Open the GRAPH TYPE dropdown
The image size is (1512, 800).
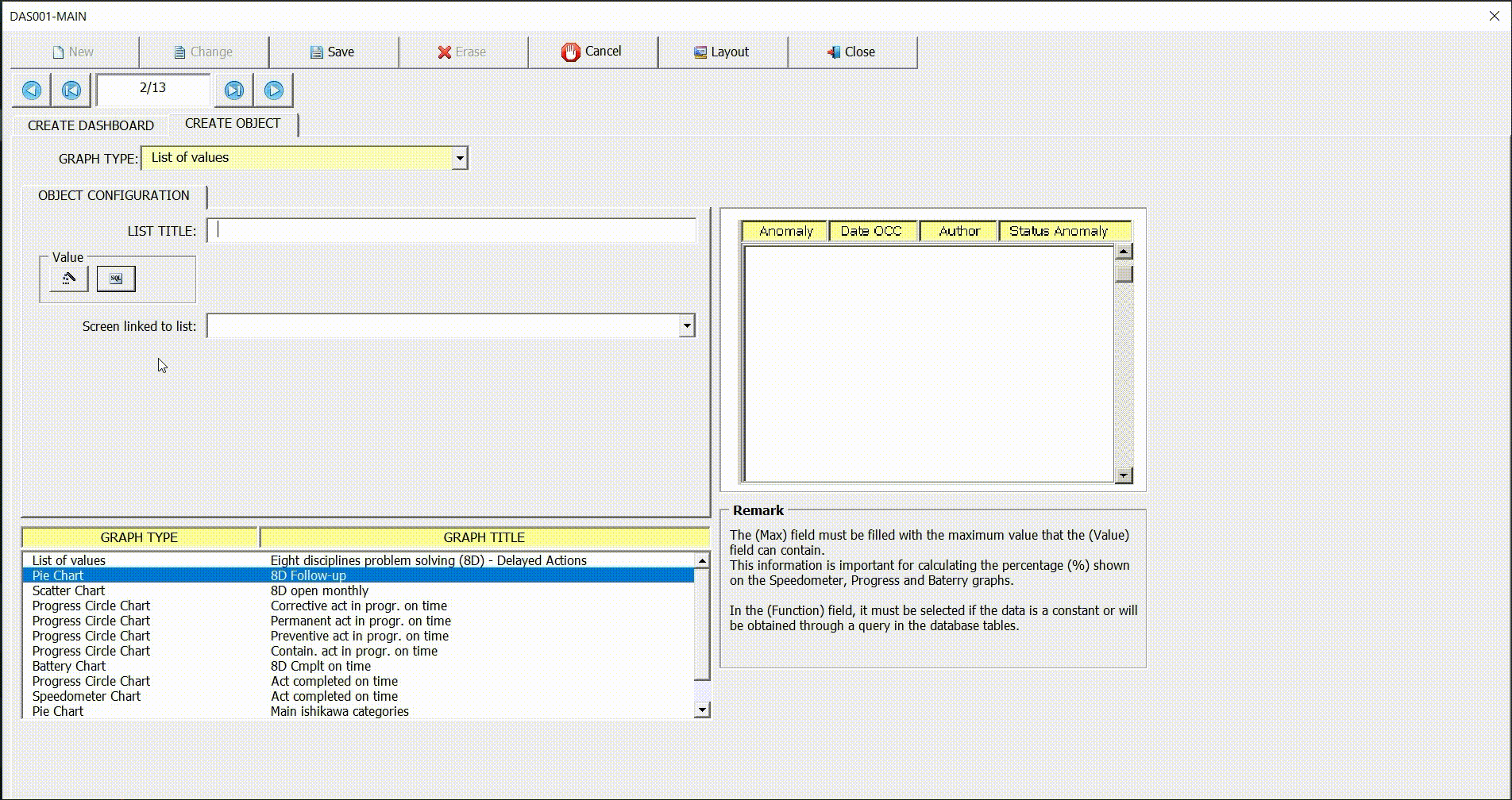pyautogui.click(x=460, y=158)
